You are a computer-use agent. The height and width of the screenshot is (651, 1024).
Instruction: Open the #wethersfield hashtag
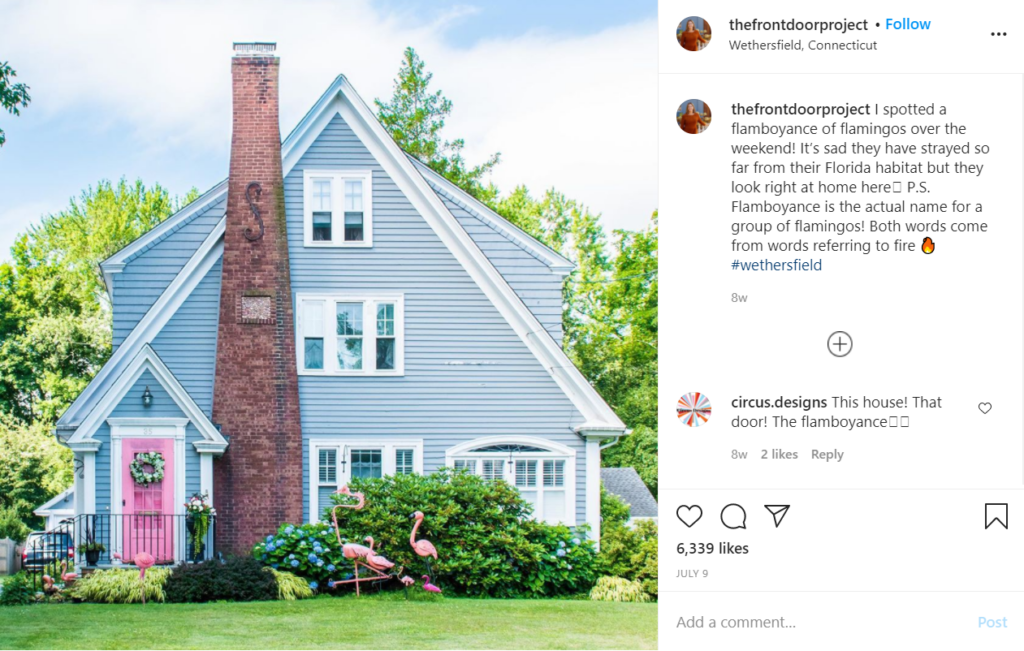[x=776, y=265]
